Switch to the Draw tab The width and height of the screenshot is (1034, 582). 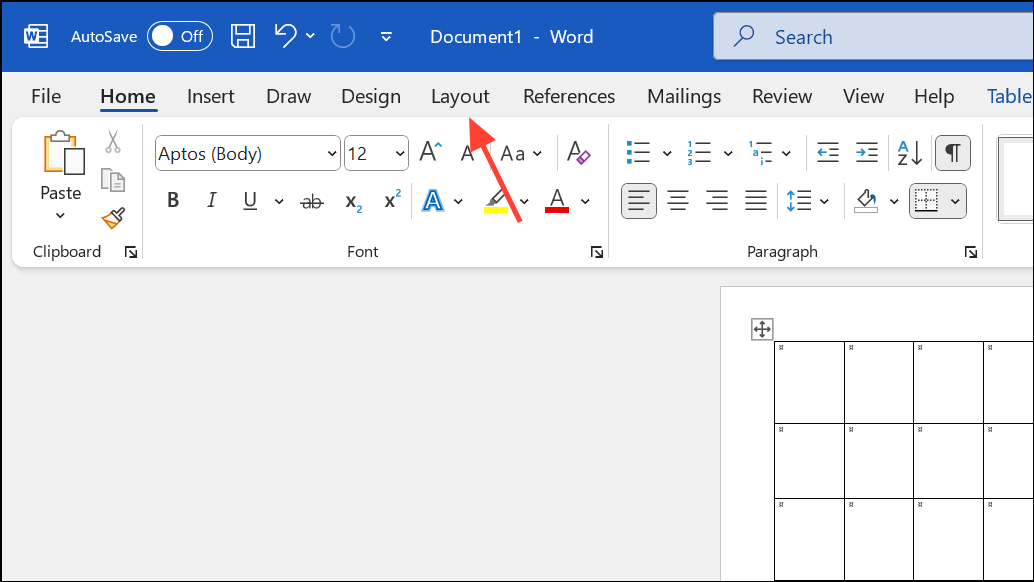pyautogui.click(x=288, y=96)
